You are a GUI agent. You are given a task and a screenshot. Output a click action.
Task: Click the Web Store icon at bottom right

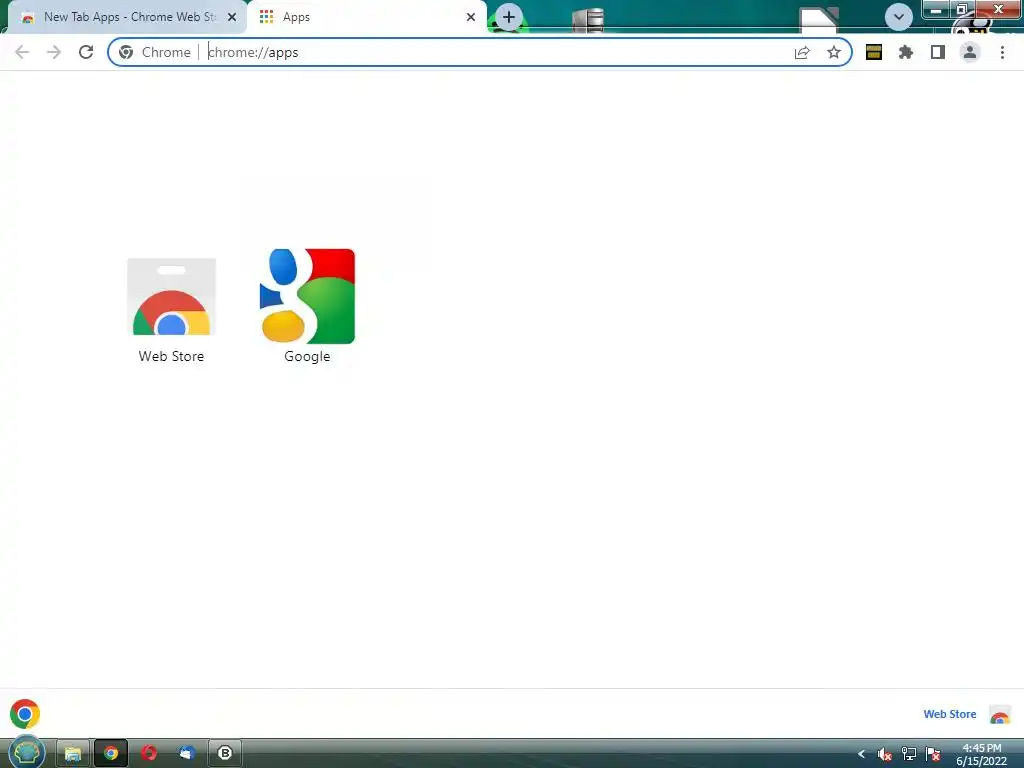[x=1000, y=714]
